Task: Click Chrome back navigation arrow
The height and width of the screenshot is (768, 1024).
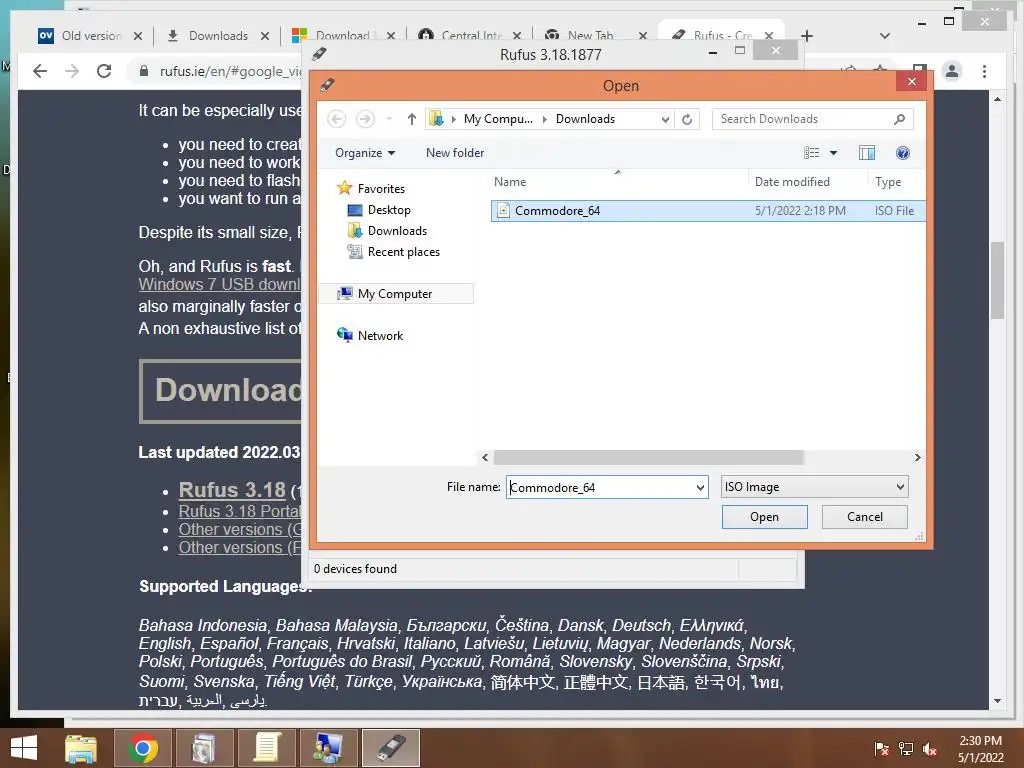Action: click(x=40, y=71)
